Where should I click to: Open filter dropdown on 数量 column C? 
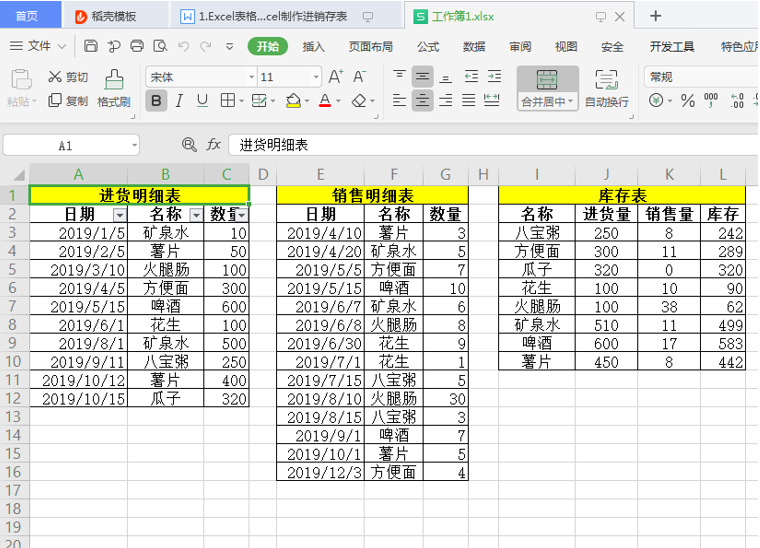click(242, 215)
